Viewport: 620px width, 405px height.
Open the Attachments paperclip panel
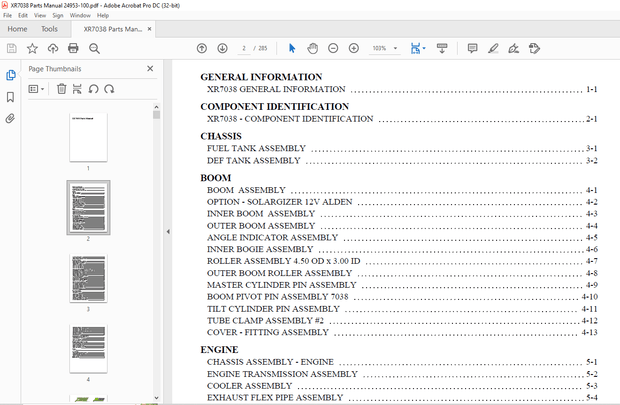pos(10,118)
